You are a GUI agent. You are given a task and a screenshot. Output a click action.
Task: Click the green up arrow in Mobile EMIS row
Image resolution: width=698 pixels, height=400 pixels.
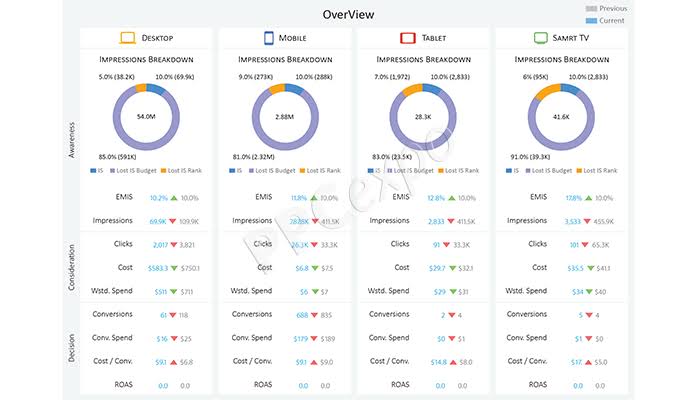pyautogui.click(x=314, y=198)
